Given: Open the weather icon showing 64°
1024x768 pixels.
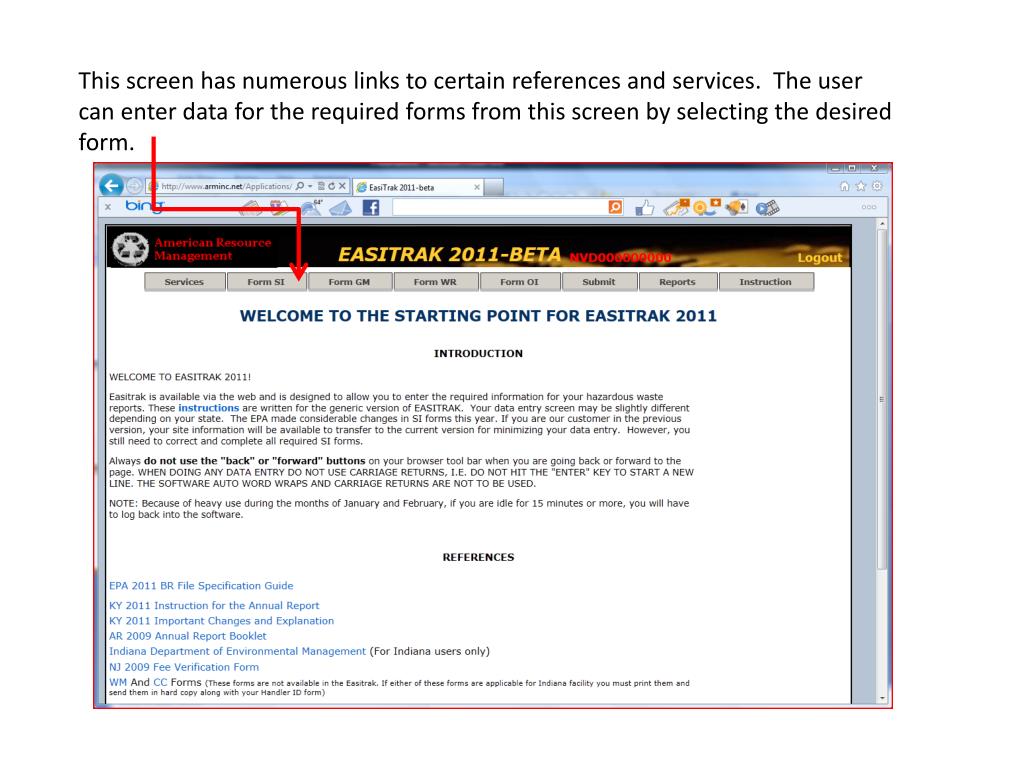Looking at the screenshot, I should [x=312, y=207].
